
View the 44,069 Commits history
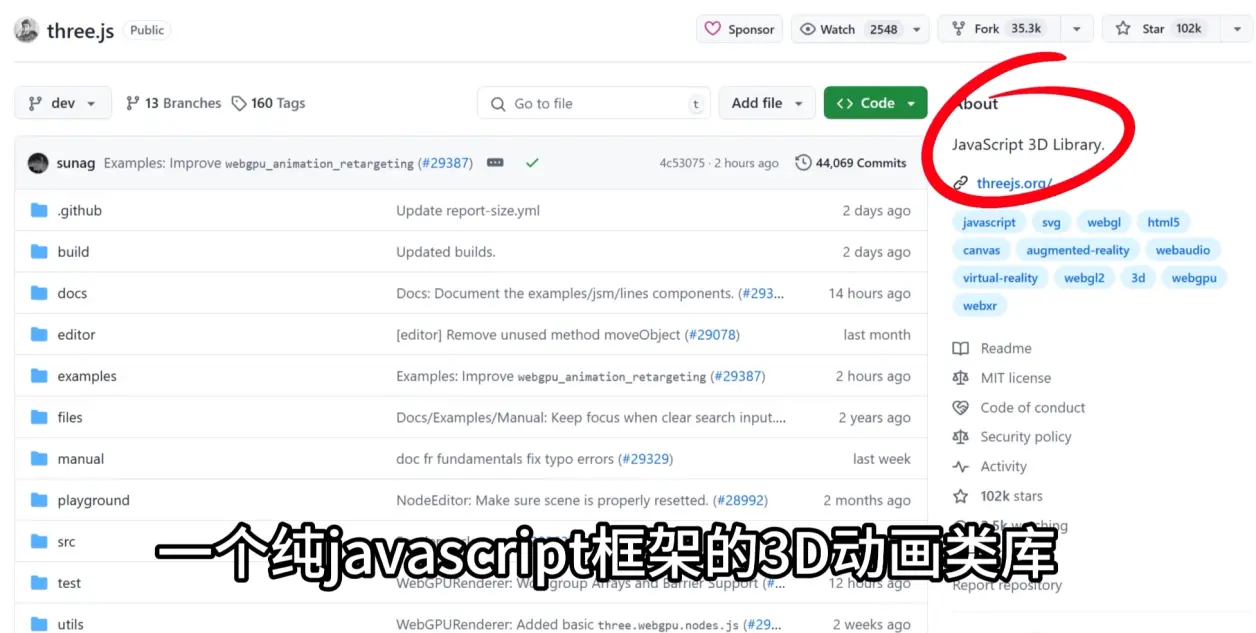(x=851, y=163)
